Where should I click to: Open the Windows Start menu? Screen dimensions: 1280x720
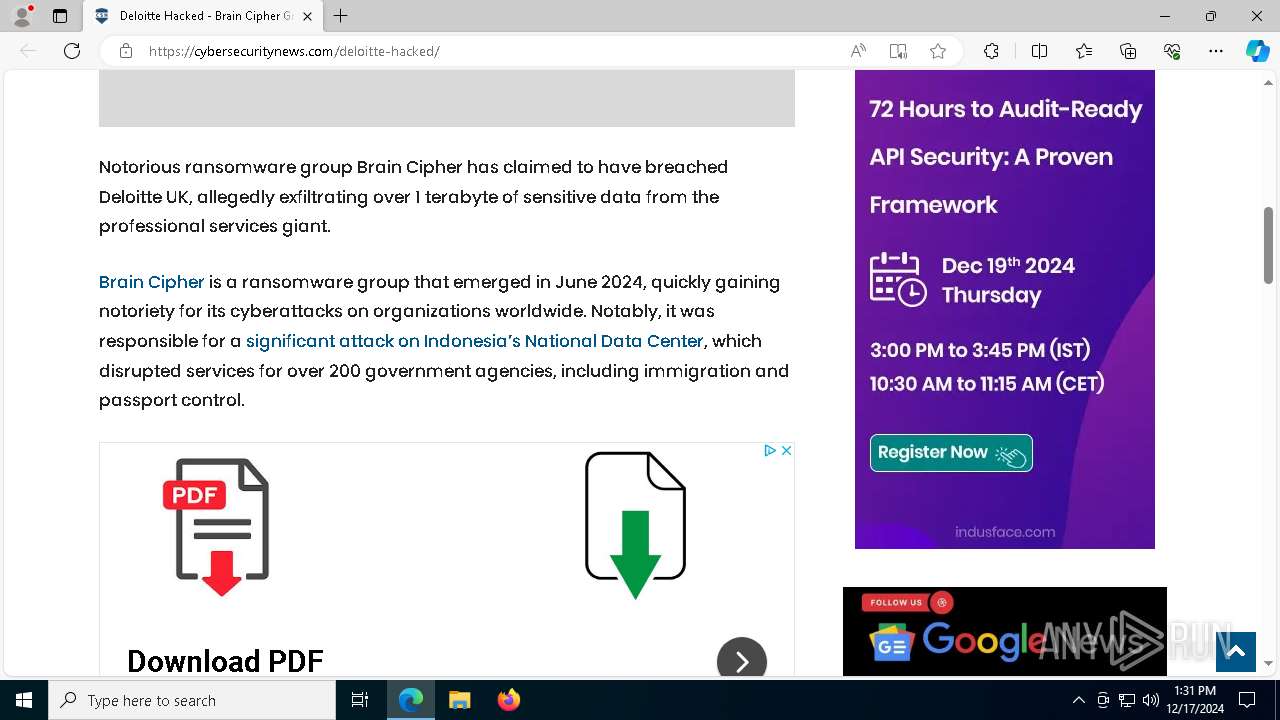24,700
